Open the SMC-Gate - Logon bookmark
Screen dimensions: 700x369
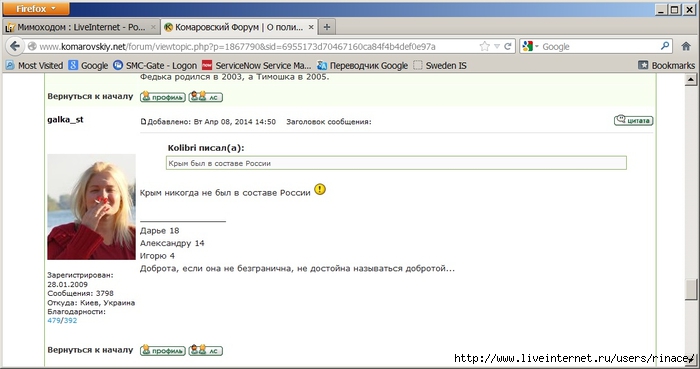coord(155,66)
